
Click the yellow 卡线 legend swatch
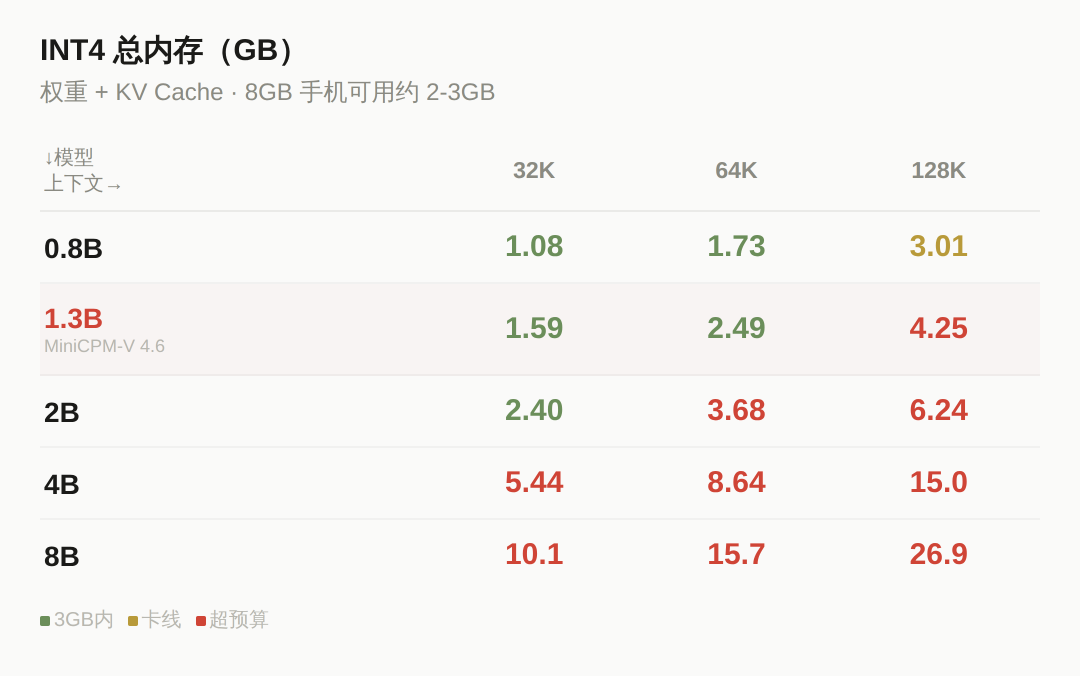point(133,621)
